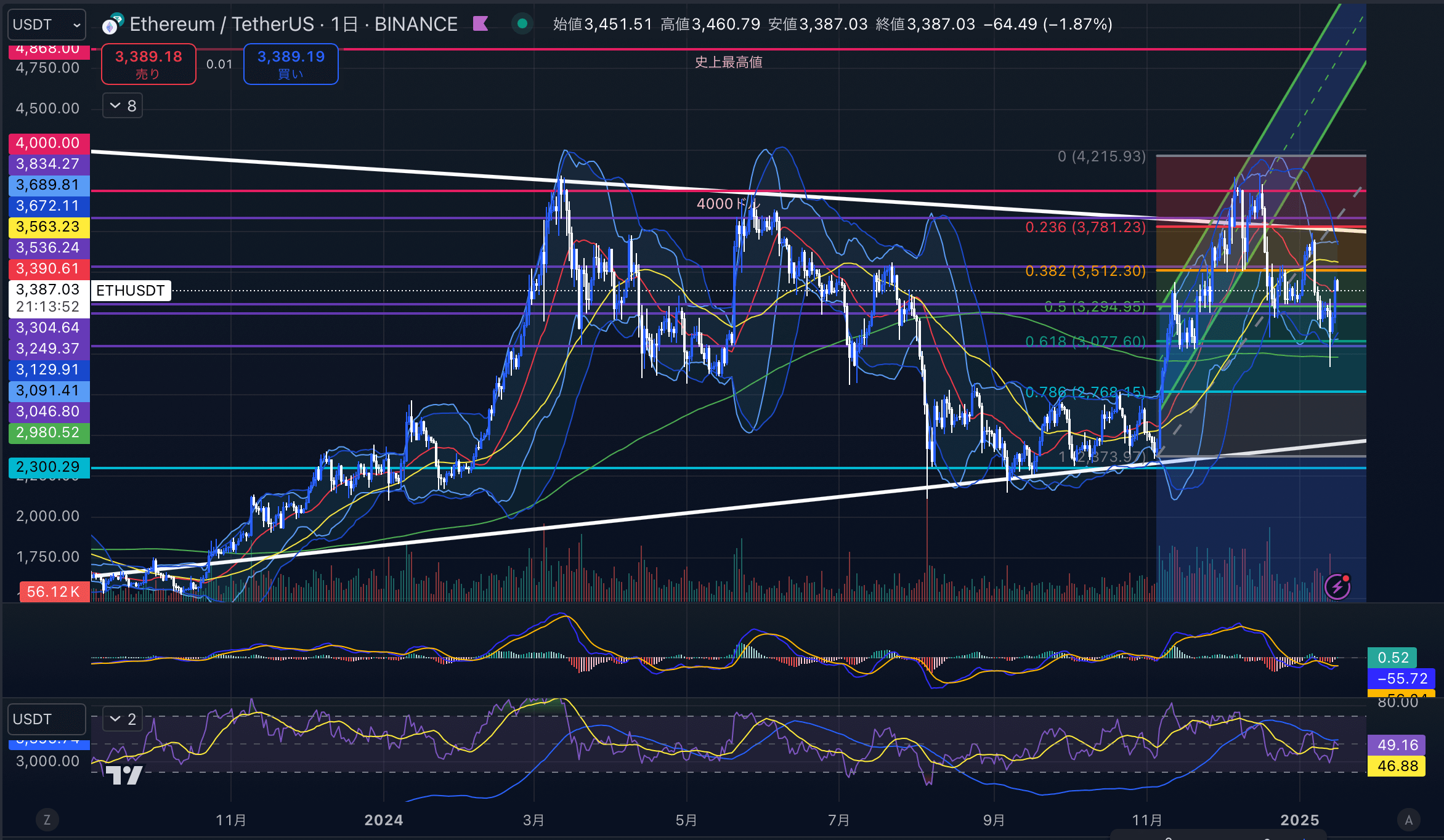The image size is (1444, 840).
Task: Click the 3月 label on time axis
Action: point(533,820)
